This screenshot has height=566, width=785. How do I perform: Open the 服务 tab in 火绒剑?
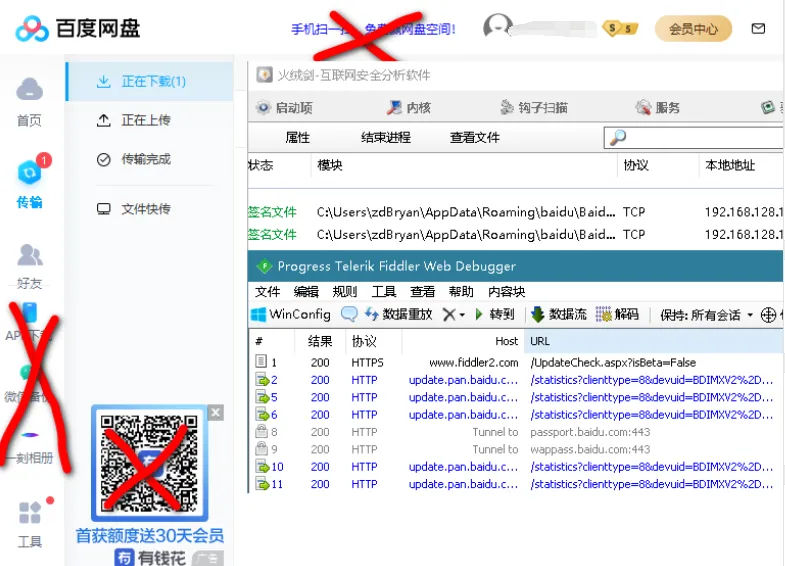(x=657, y=108)
